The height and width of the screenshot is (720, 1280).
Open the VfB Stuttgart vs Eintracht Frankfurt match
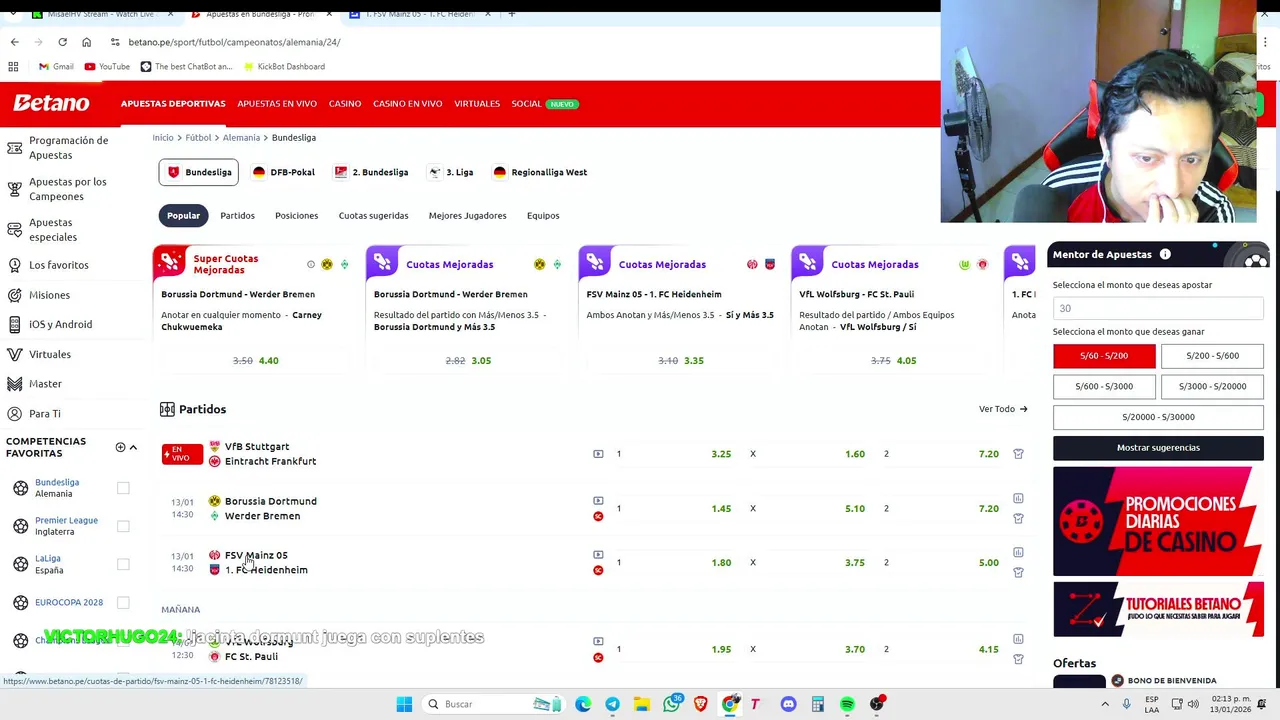click(x=270, y=454)
